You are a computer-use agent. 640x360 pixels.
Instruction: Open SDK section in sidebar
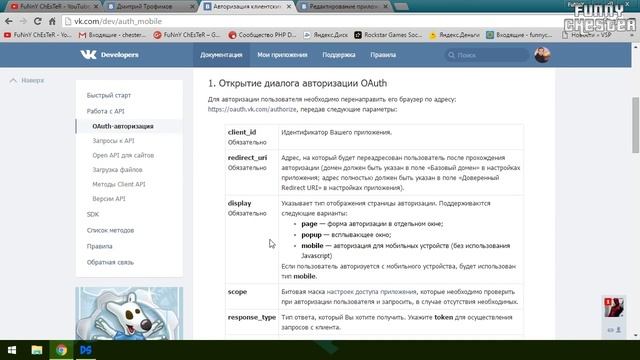click(93, 214)
